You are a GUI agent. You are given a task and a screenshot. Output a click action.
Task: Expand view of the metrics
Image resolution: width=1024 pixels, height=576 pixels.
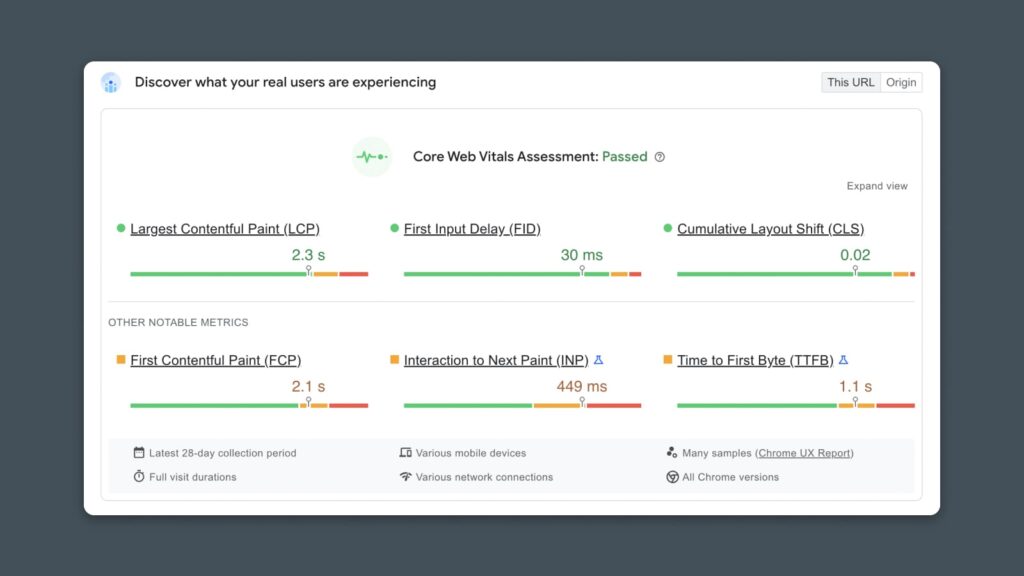tap(877, 186)
